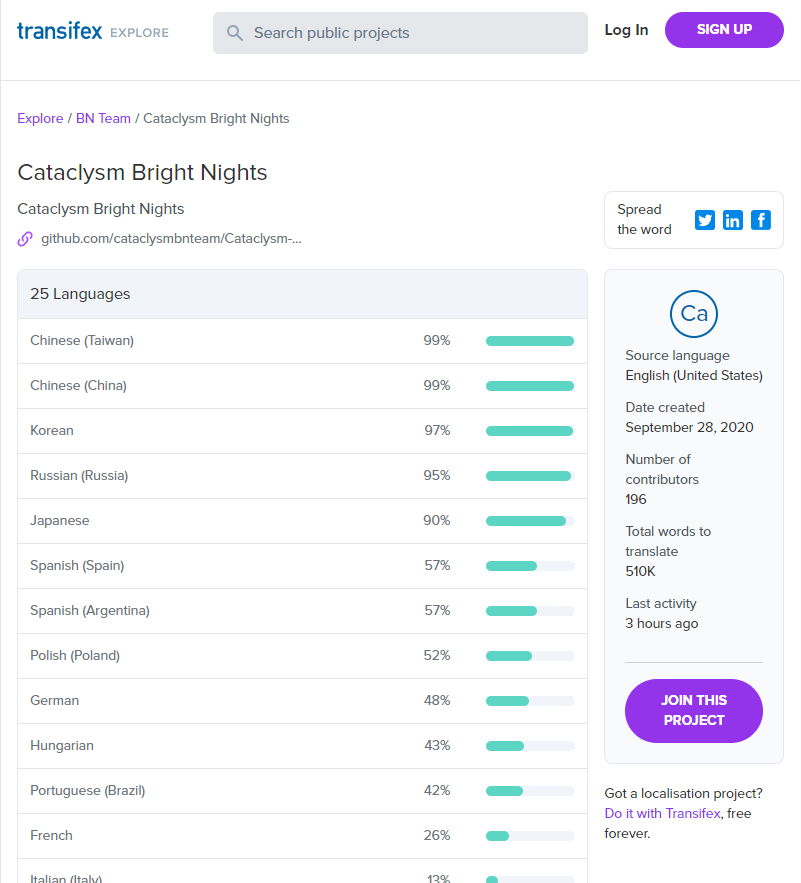Click the purple link icon beside GitHub URL
Viewport: 801px width, 883px height.
25,238
